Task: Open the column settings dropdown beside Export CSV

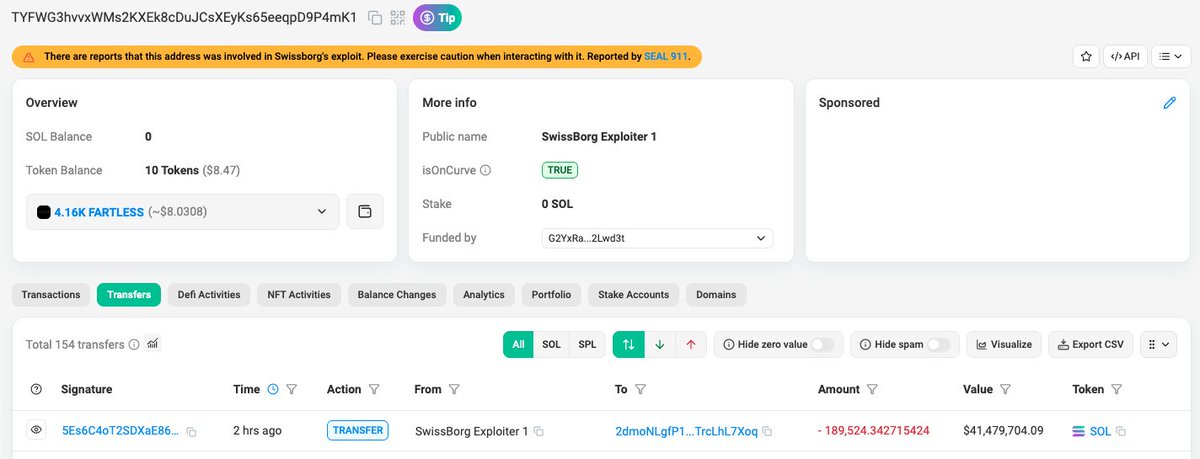Action: coord(1158,344)
